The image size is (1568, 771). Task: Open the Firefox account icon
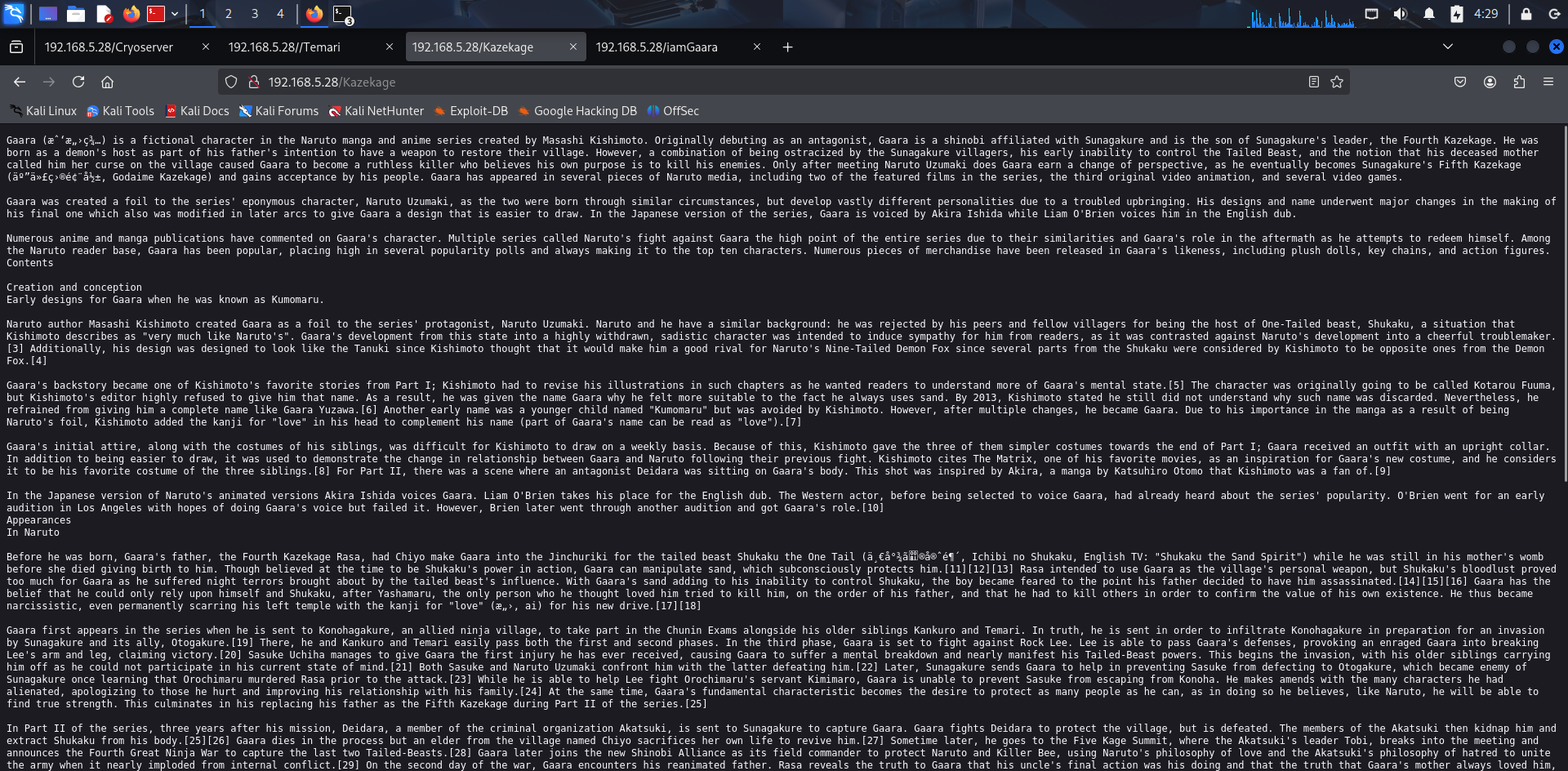click(1490, 82)
